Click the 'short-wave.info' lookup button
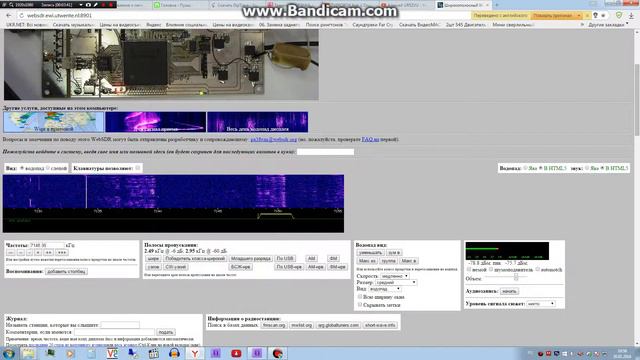The height and width of the screenshot is (360, 640). (380, 325)
